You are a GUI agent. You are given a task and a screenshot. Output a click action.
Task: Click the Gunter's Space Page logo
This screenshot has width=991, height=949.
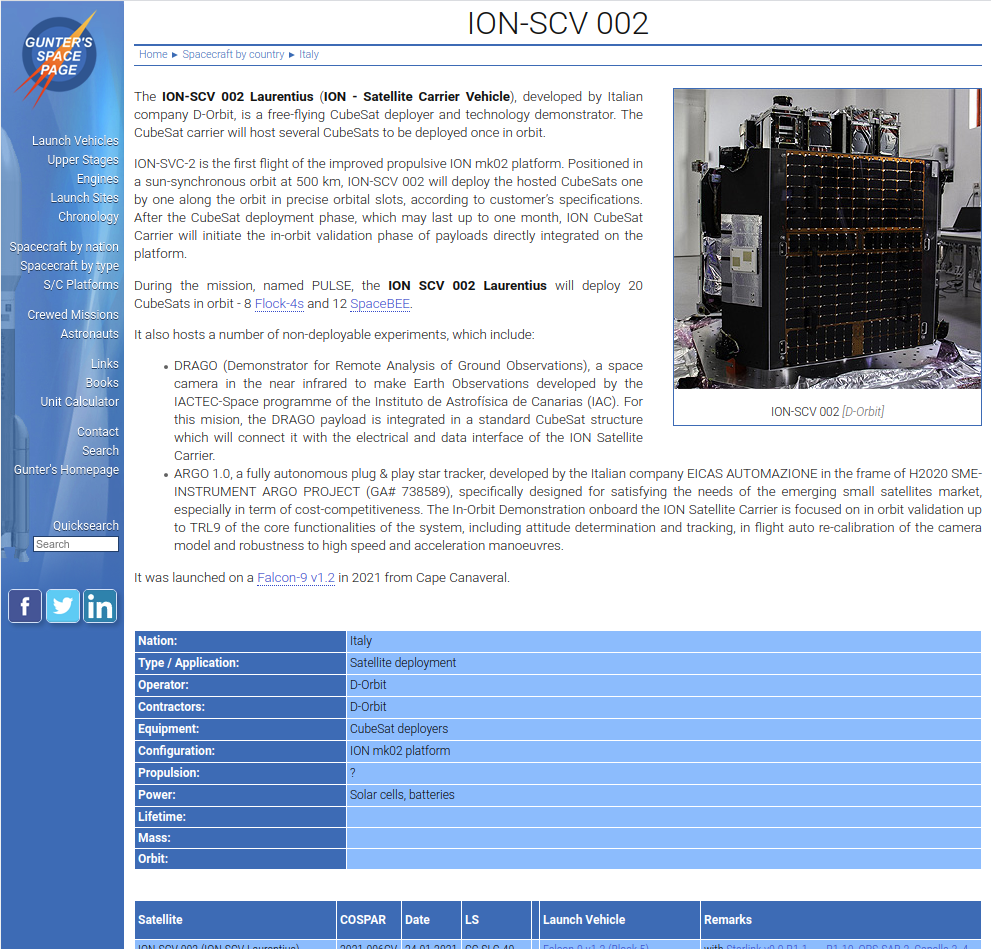[x=58, y=57]
